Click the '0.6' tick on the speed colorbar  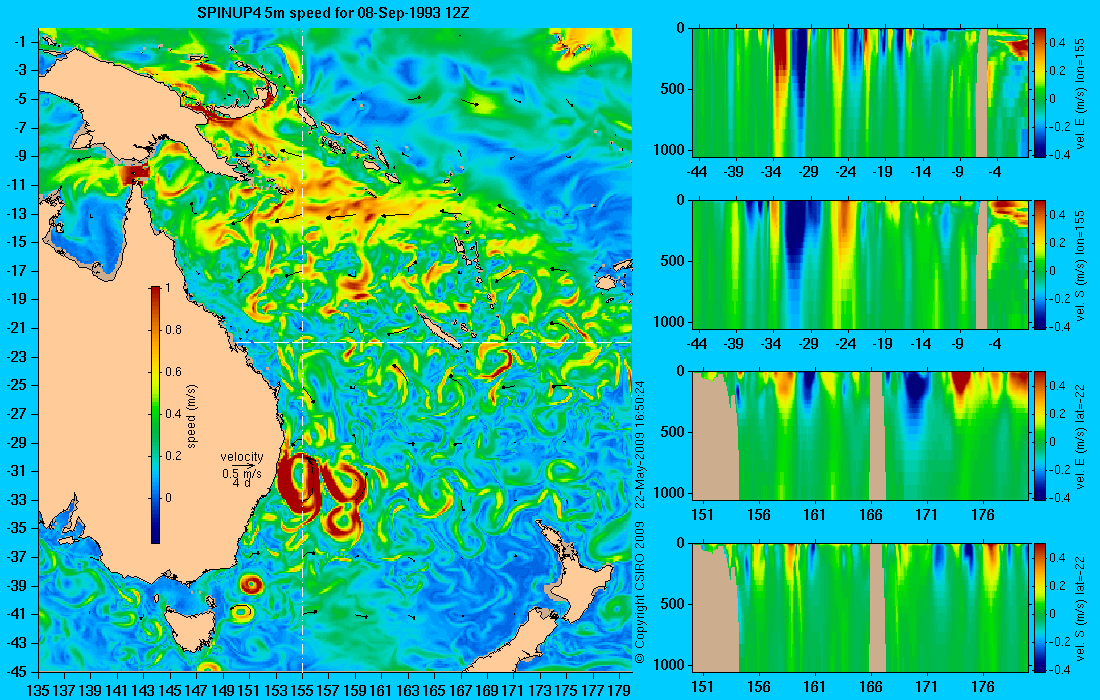coord(173,372)
